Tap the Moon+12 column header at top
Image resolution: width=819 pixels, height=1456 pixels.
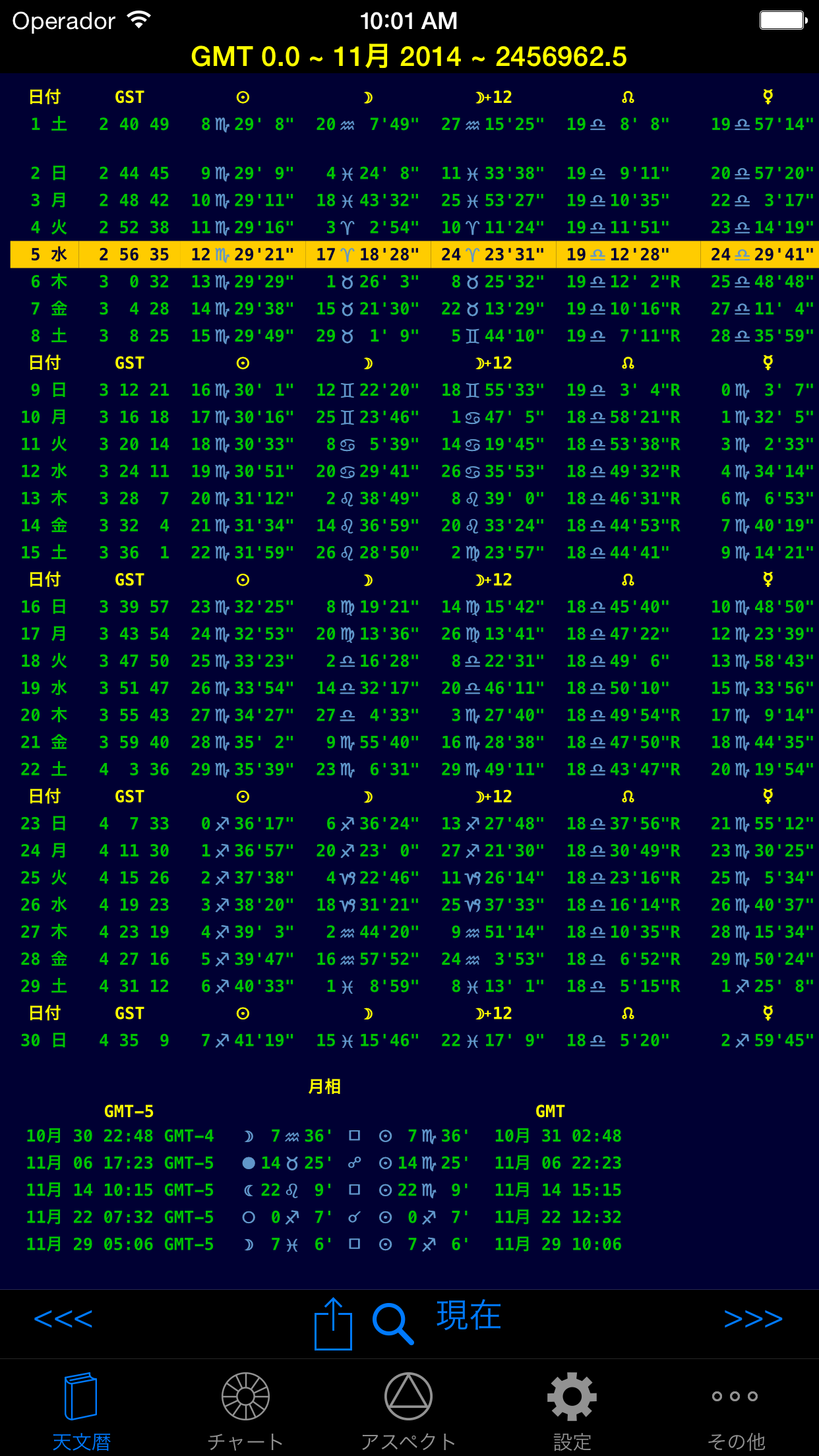click(x=493, y=98)
